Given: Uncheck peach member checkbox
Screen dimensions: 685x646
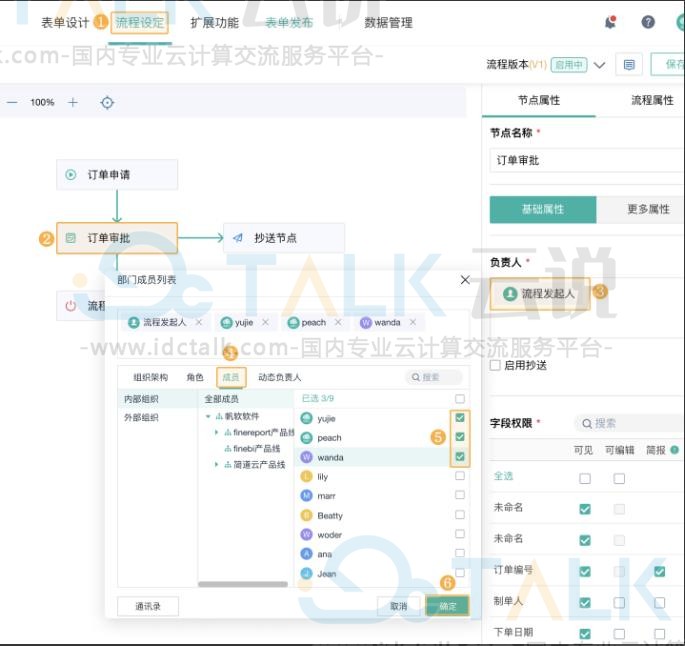Looking at the screenshot, I should (x=460, y=437).
